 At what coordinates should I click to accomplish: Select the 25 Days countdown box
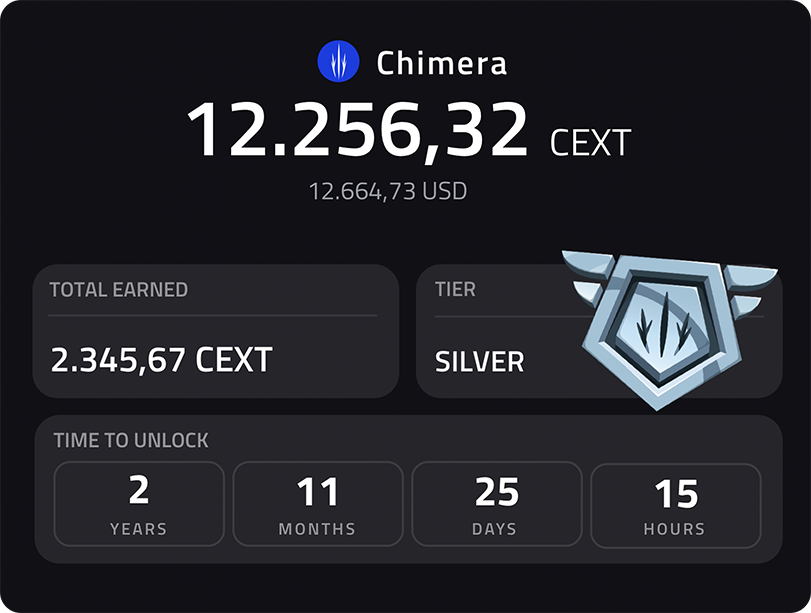[496, 503]
